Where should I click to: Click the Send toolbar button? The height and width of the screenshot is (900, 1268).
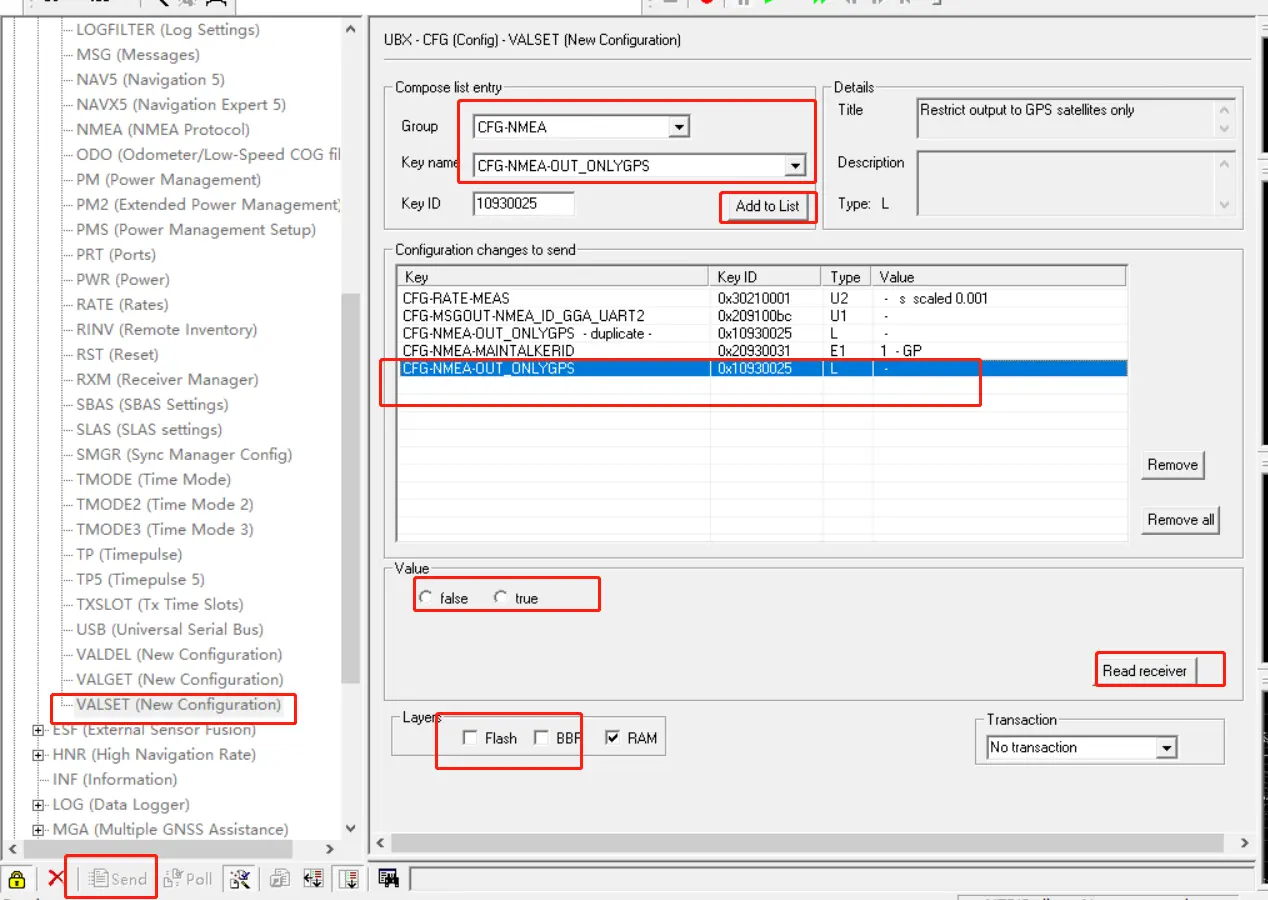point(117,879)
